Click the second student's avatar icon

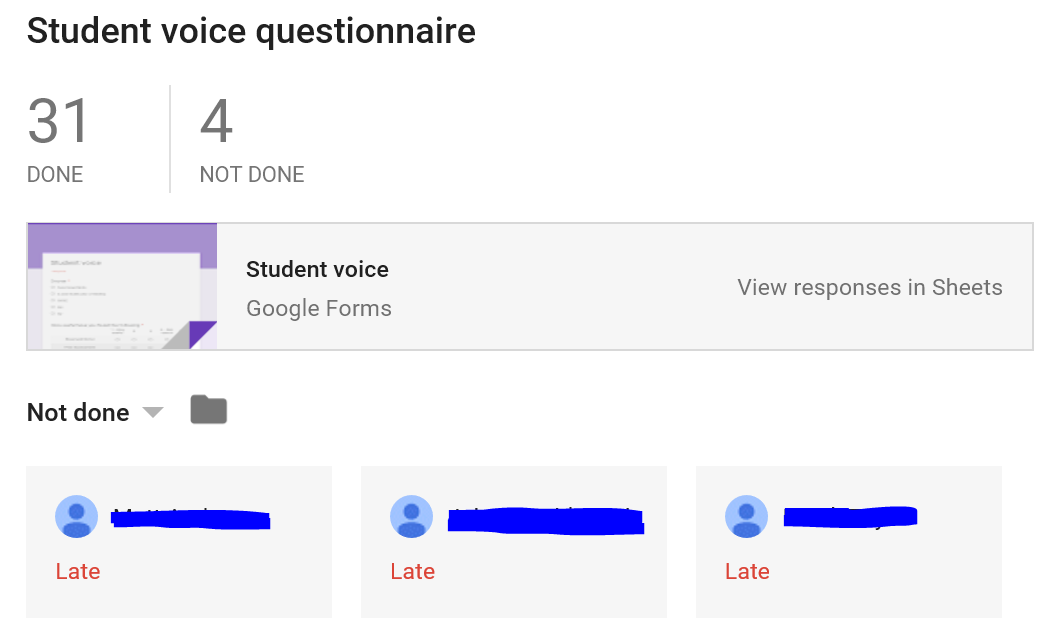tap(411, 516)
